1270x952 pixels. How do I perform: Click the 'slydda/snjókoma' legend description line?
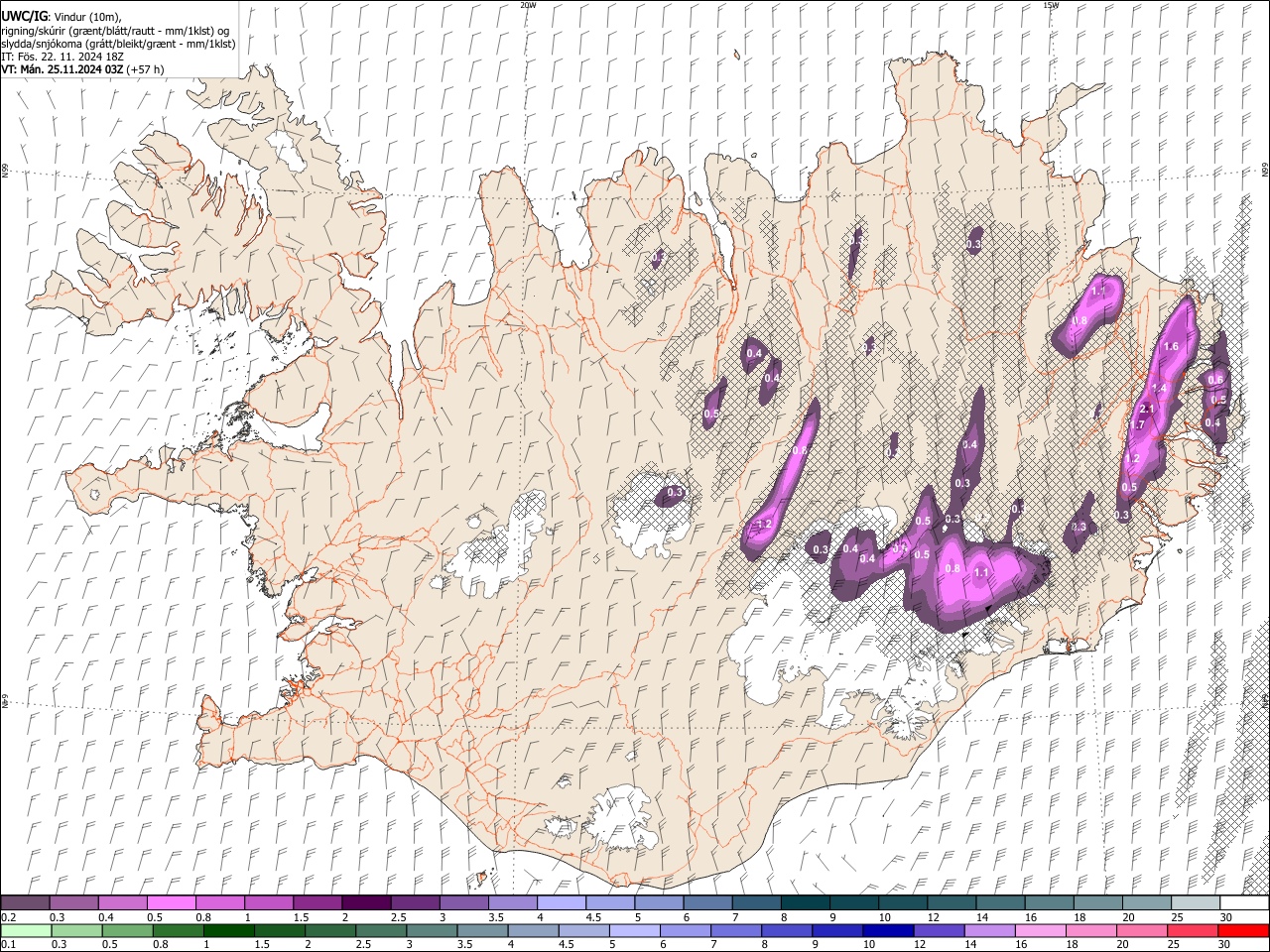point(118,44)
